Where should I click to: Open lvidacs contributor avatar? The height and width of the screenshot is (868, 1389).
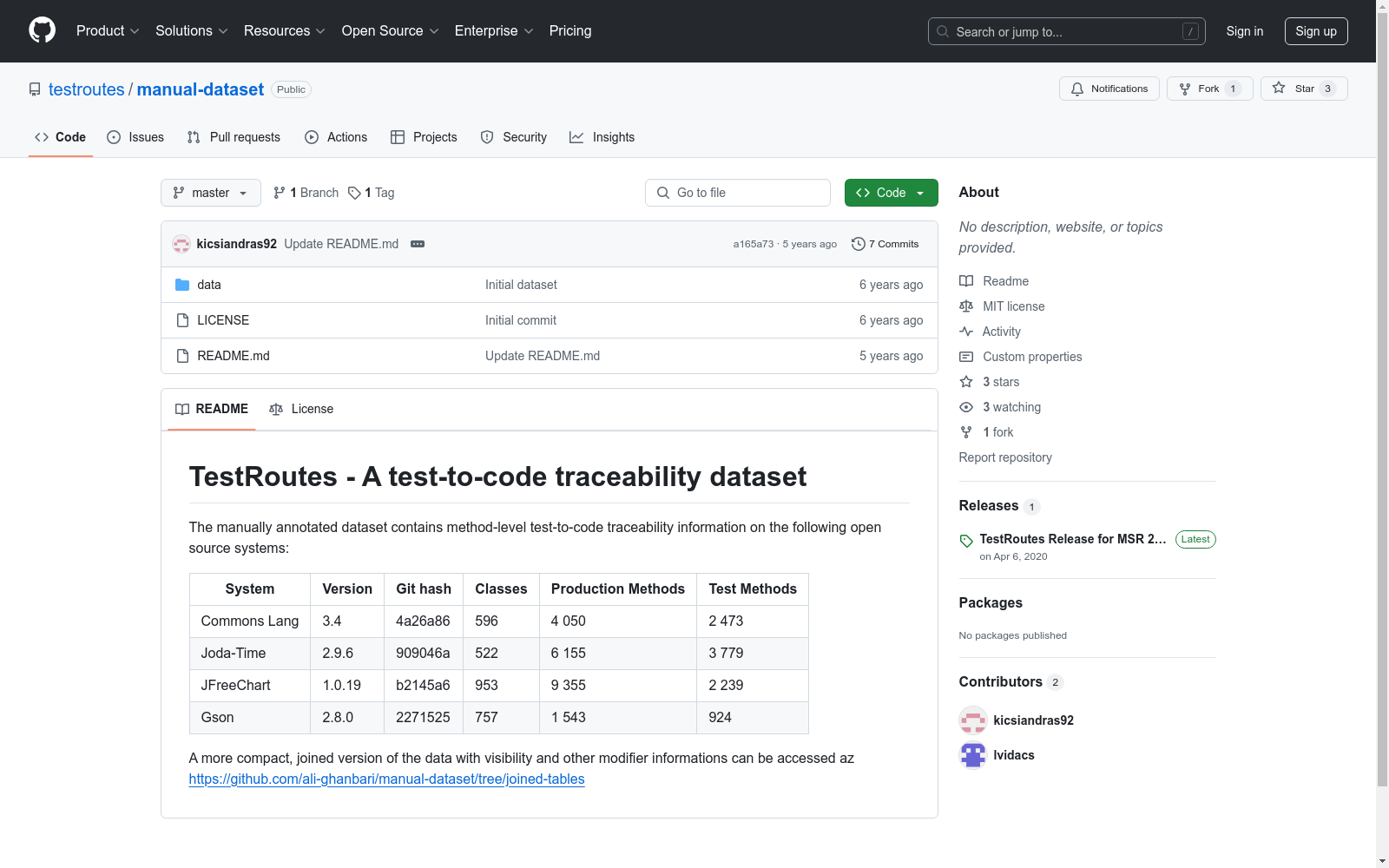973,755
